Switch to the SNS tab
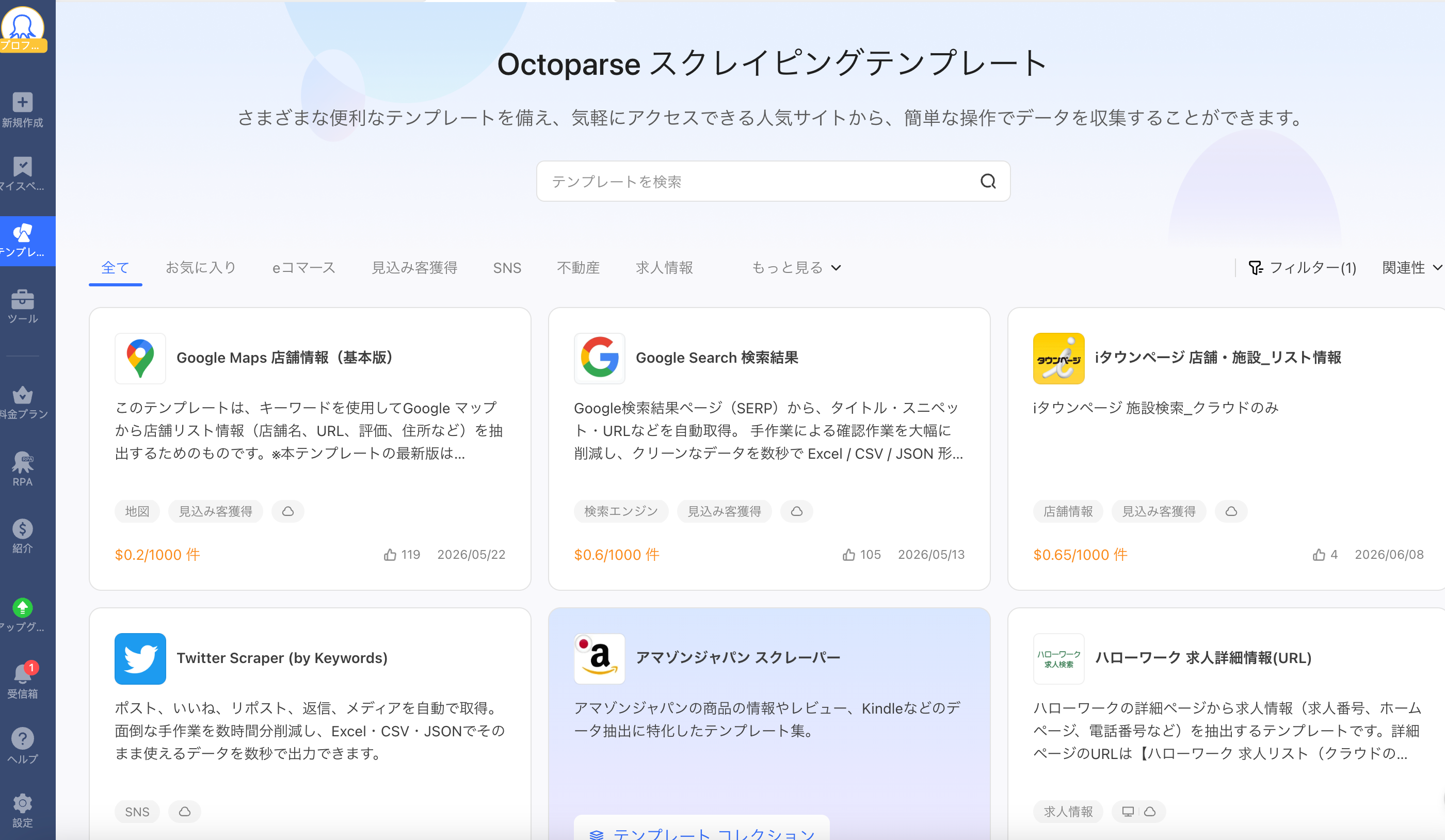This screenshot has width=1445, height=840. 507,268
